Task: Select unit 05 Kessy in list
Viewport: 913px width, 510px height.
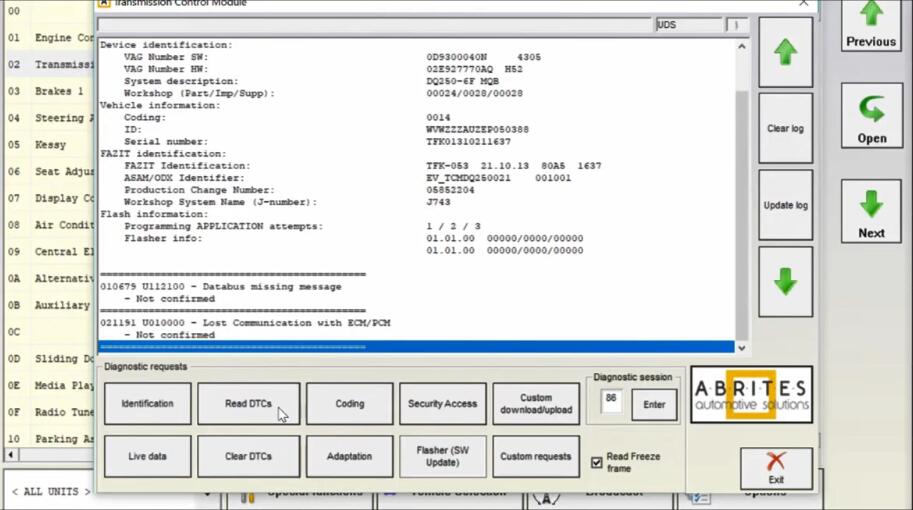Action: point(50,145)
